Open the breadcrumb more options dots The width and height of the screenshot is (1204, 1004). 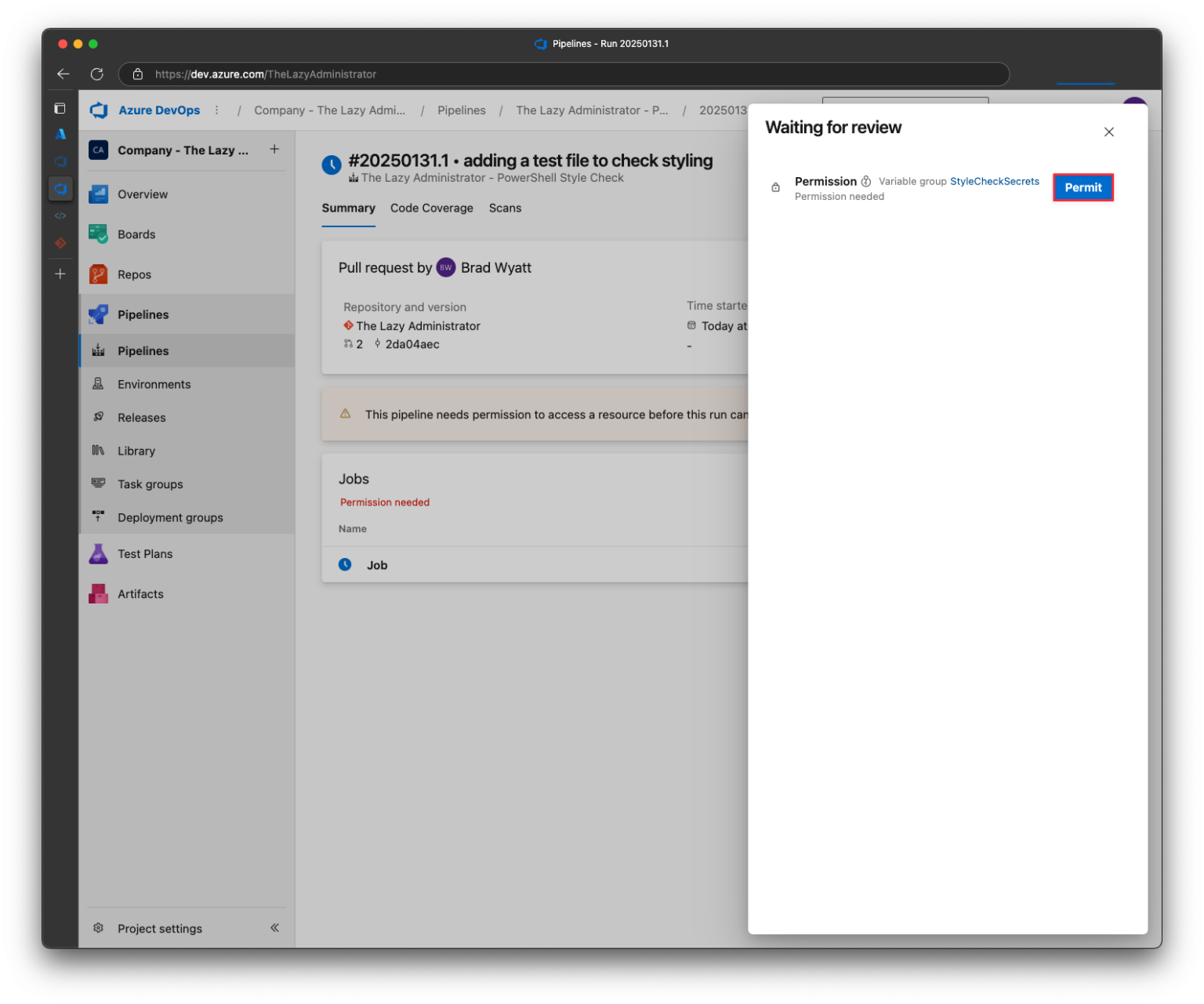[x=216, y=111]
